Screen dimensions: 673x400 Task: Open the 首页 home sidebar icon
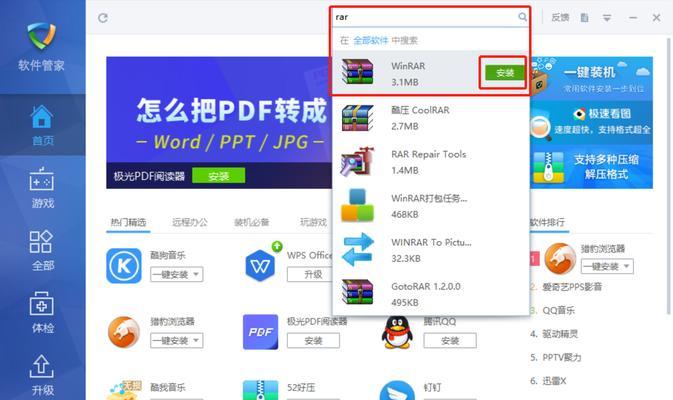coord(42,125)
